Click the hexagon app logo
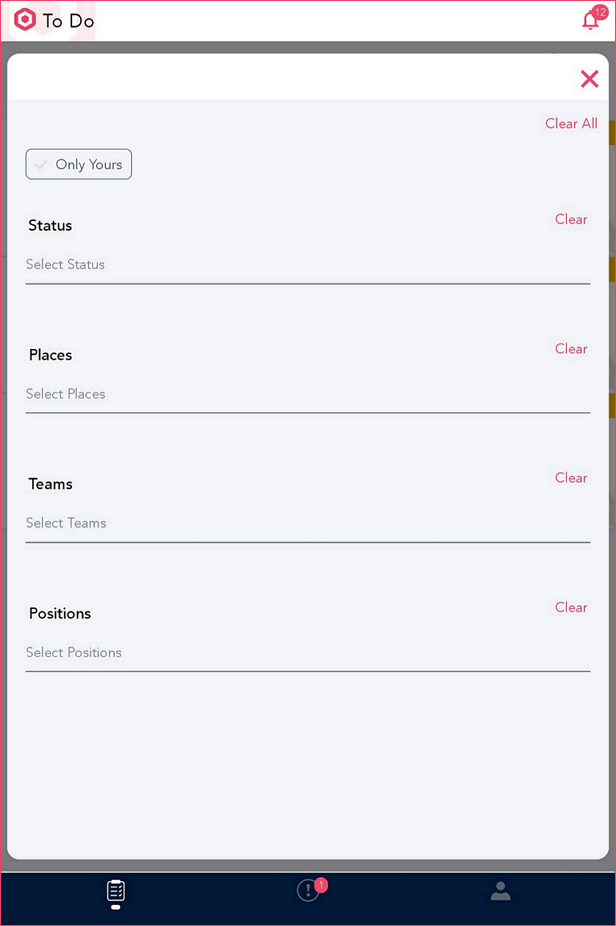Screen dimensions: 616x926 pyautogui.click(x=25, y=20)
